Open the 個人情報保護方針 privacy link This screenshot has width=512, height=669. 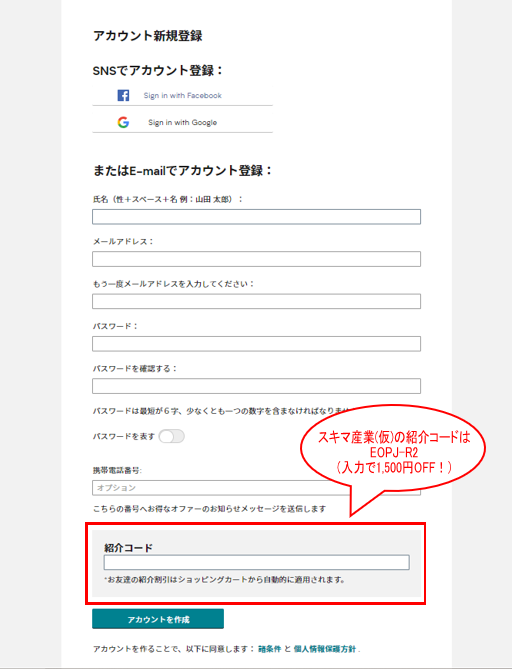click(x=325, y=649)
